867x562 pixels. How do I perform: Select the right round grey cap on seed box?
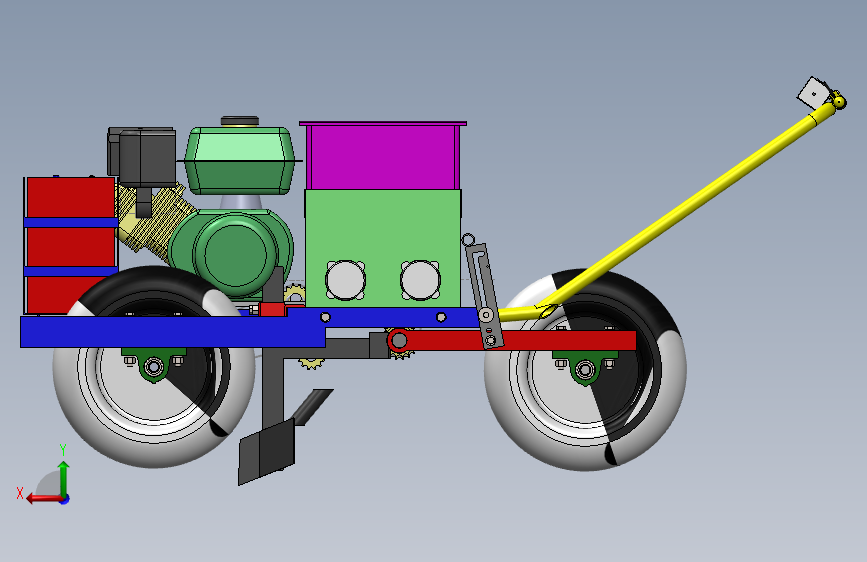tap(420, 280)
